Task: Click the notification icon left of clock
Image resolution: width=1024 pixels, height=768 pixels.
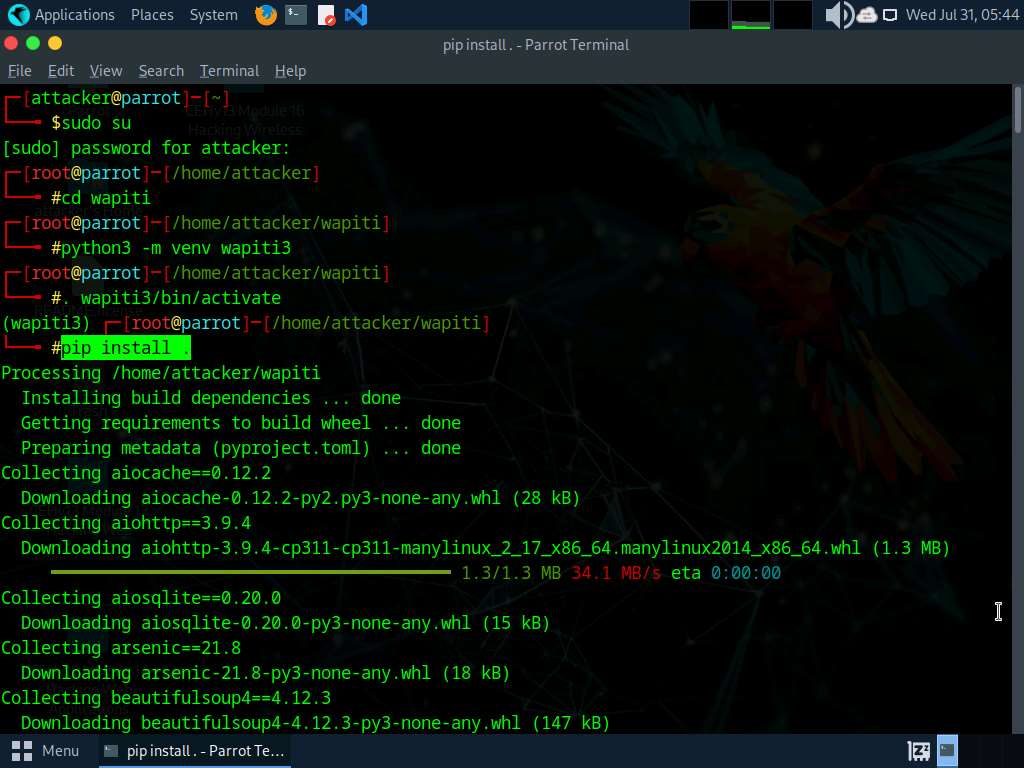Action: 889,15
